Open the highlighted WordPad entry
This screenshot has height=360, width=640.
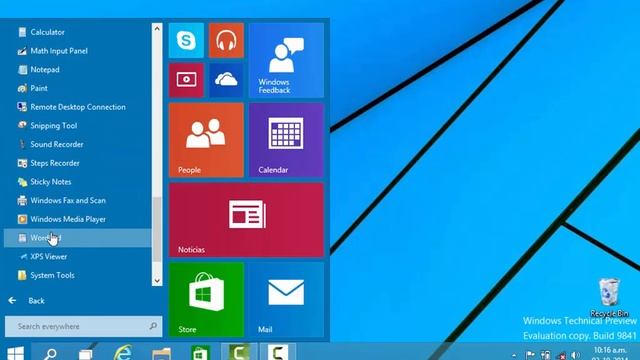point(78,238)
